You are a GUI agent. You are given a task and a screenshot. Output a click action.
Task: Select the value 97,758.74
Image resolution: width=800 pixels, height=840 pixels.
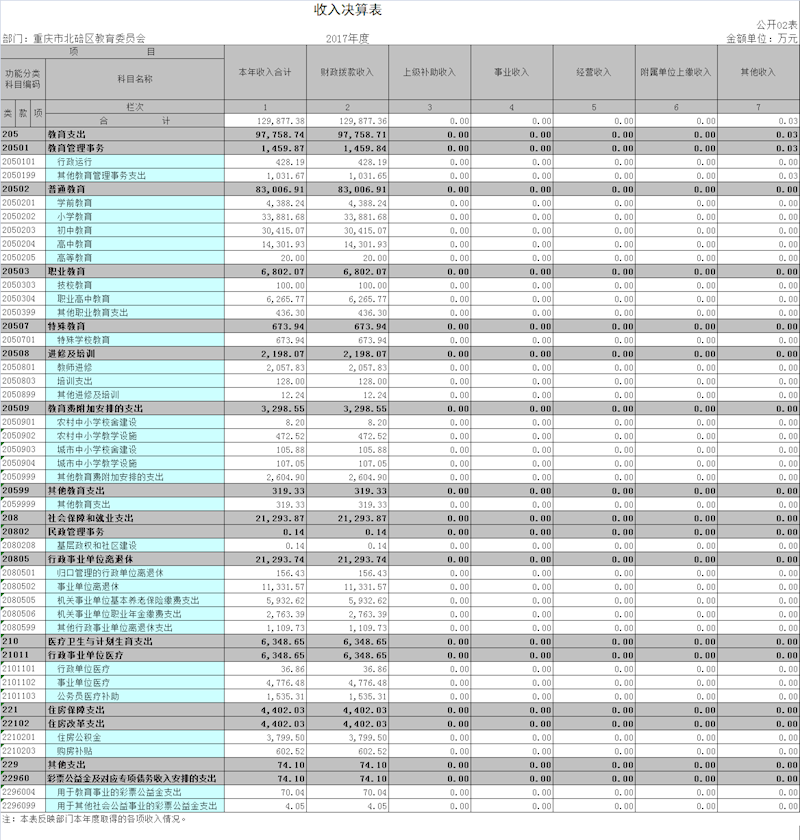click(x=280, y=135)
